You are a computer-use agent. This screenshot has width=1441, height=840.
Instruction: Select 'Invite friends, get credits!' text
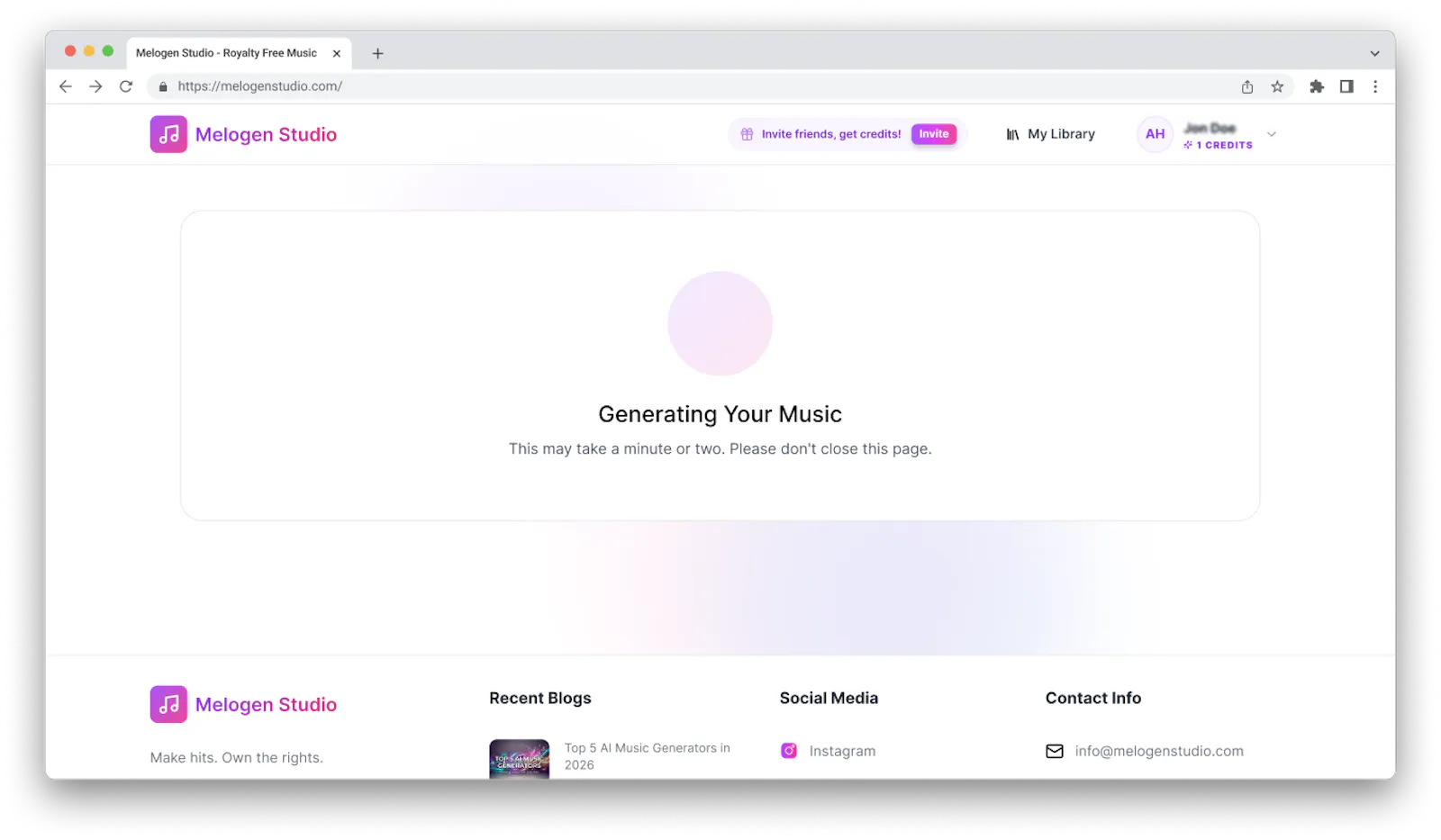[830, 134]
